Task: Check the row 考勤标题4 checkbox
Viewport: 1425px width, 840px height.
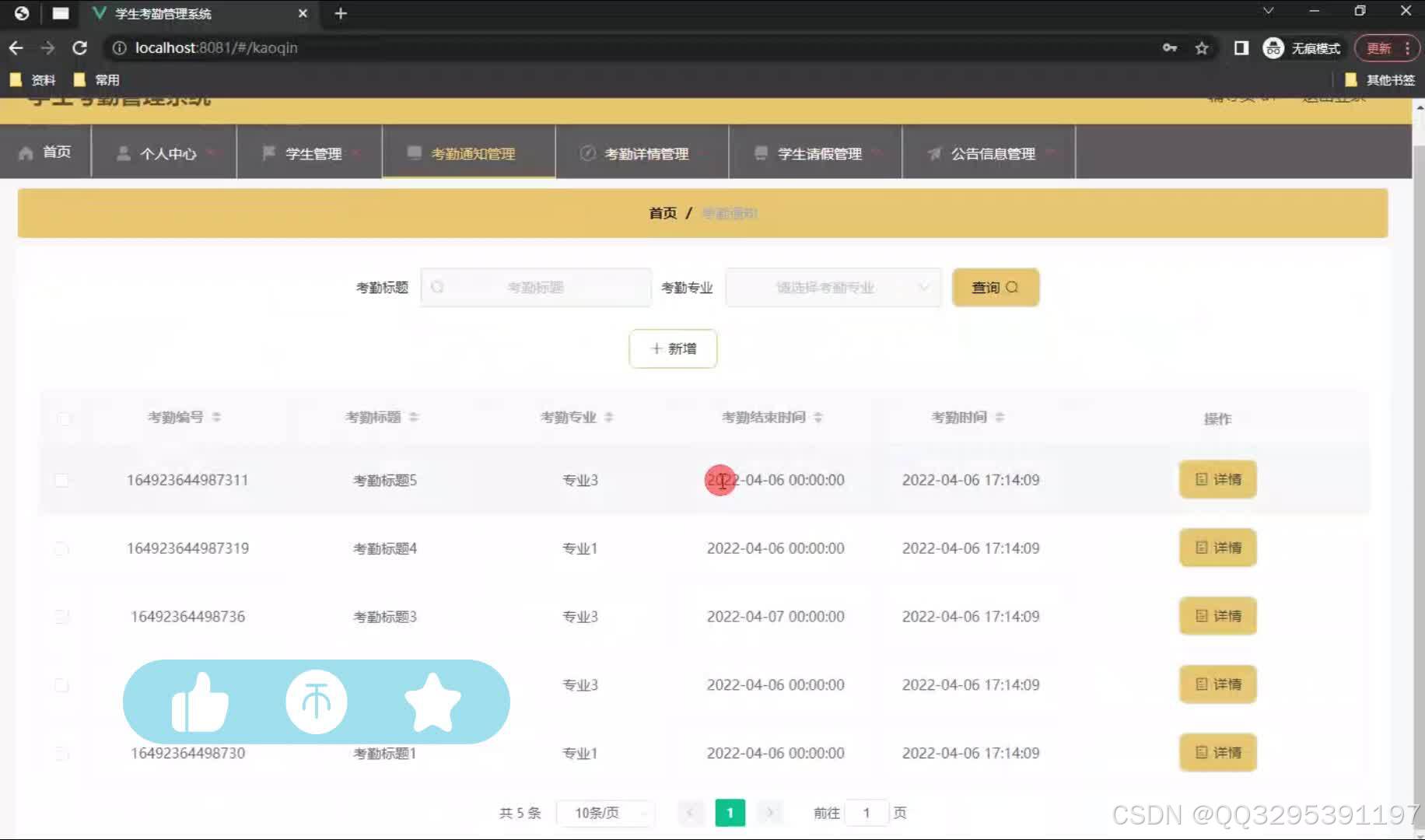Action: [61, 548]
